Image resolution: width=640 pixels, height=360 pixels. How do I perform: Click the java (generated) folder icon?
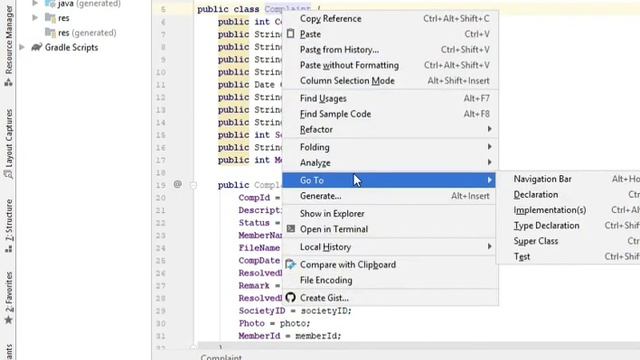point(50,4)
